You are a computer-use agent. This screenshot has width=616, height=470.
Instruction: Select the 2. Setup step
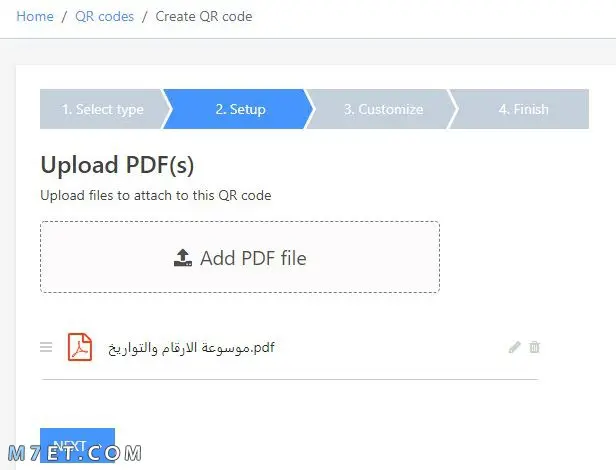[240, 109]
